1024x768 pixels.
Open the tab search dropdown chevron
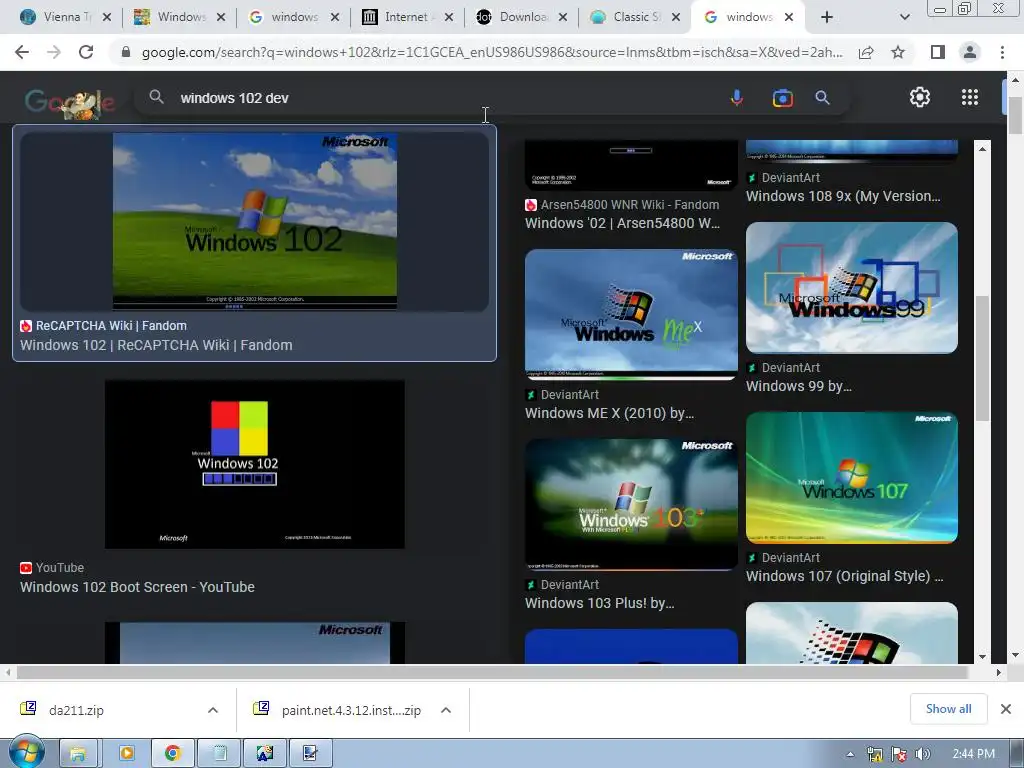[904, 17]
